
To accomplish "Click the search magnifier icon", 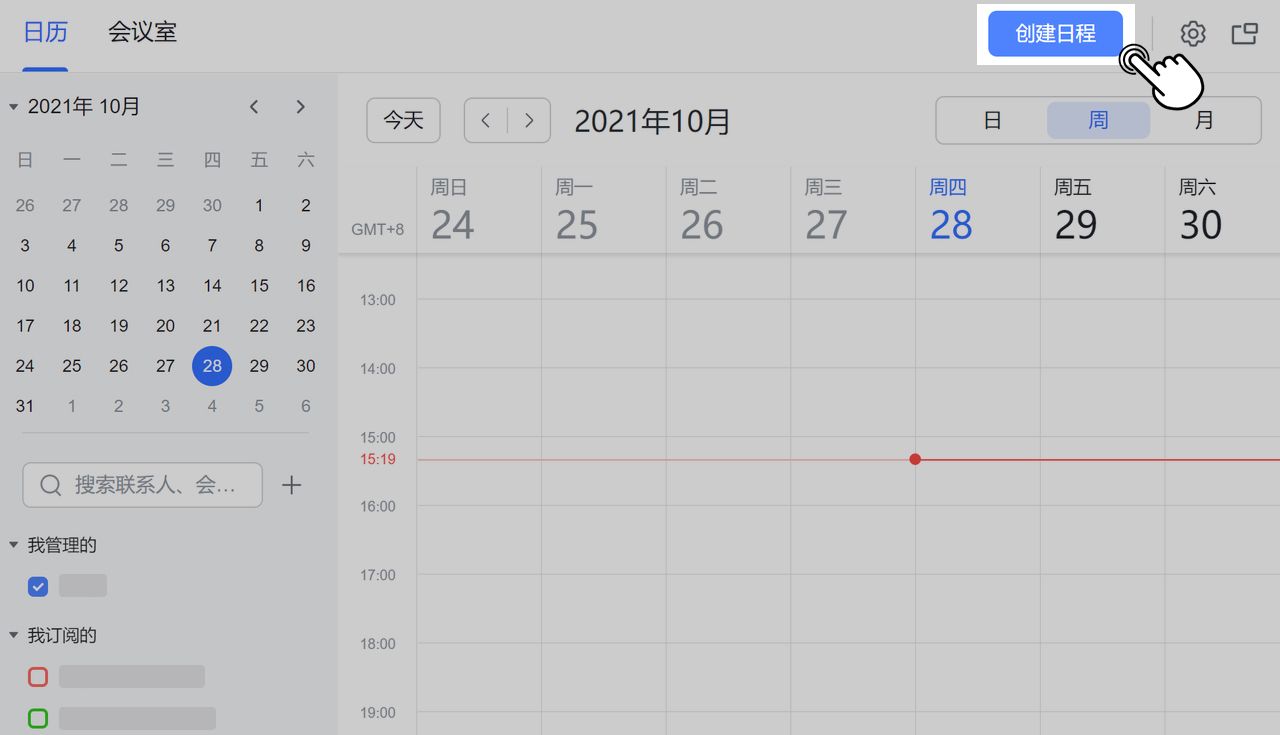I will [x=50, y=485].
